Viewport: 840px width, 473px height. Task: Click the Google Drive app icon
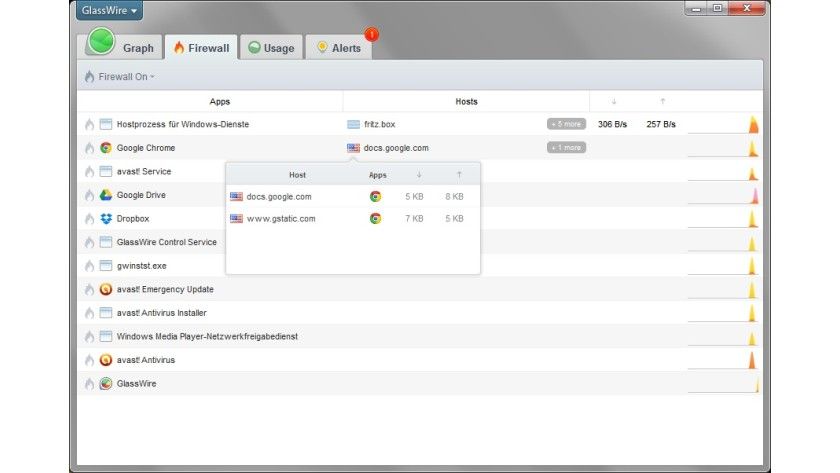106,195
